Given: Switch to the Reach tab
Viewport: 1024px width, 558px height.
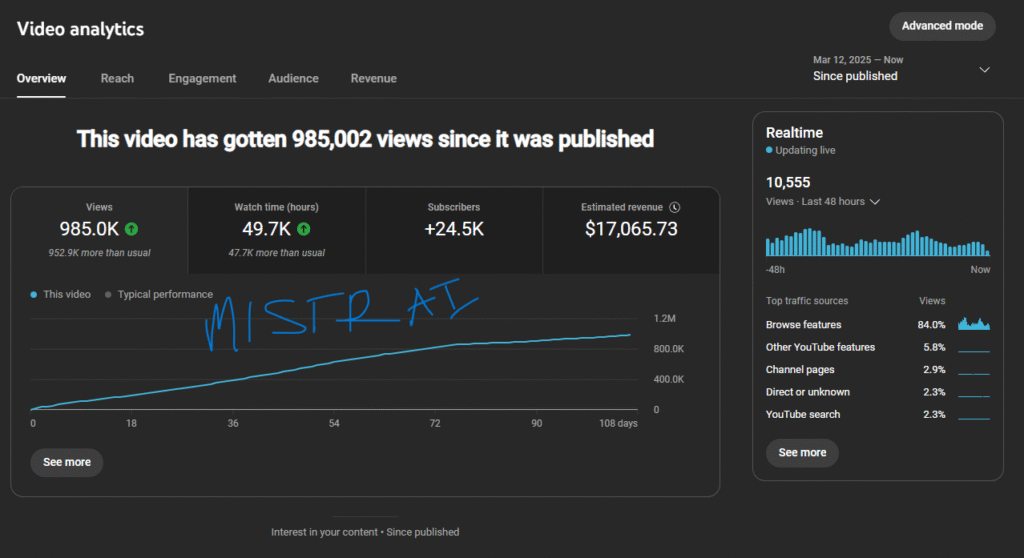Looking at the screenshot, I should [x=117, y=78].
